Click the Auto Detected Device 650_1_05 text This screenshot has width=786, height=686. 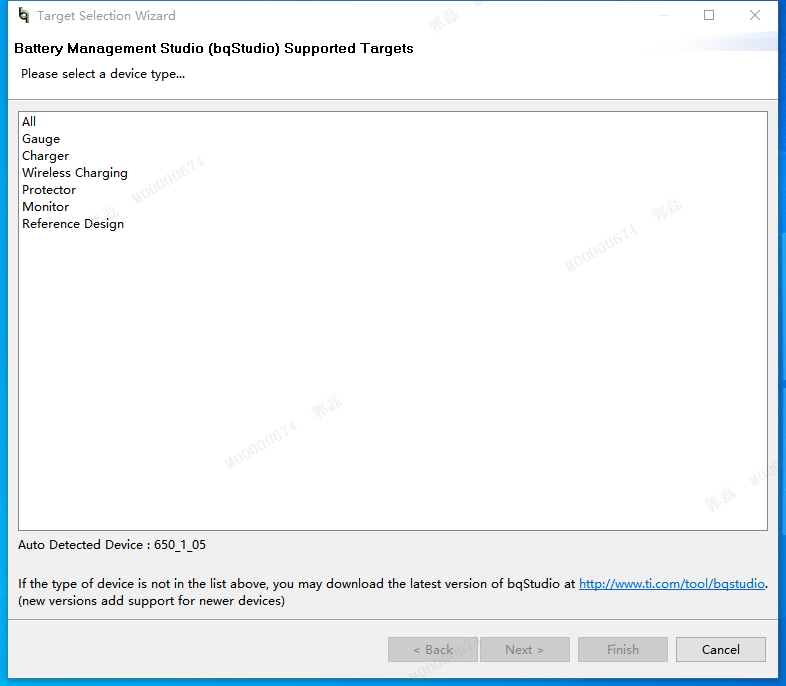pyautogui.click(x=112, y=545)
